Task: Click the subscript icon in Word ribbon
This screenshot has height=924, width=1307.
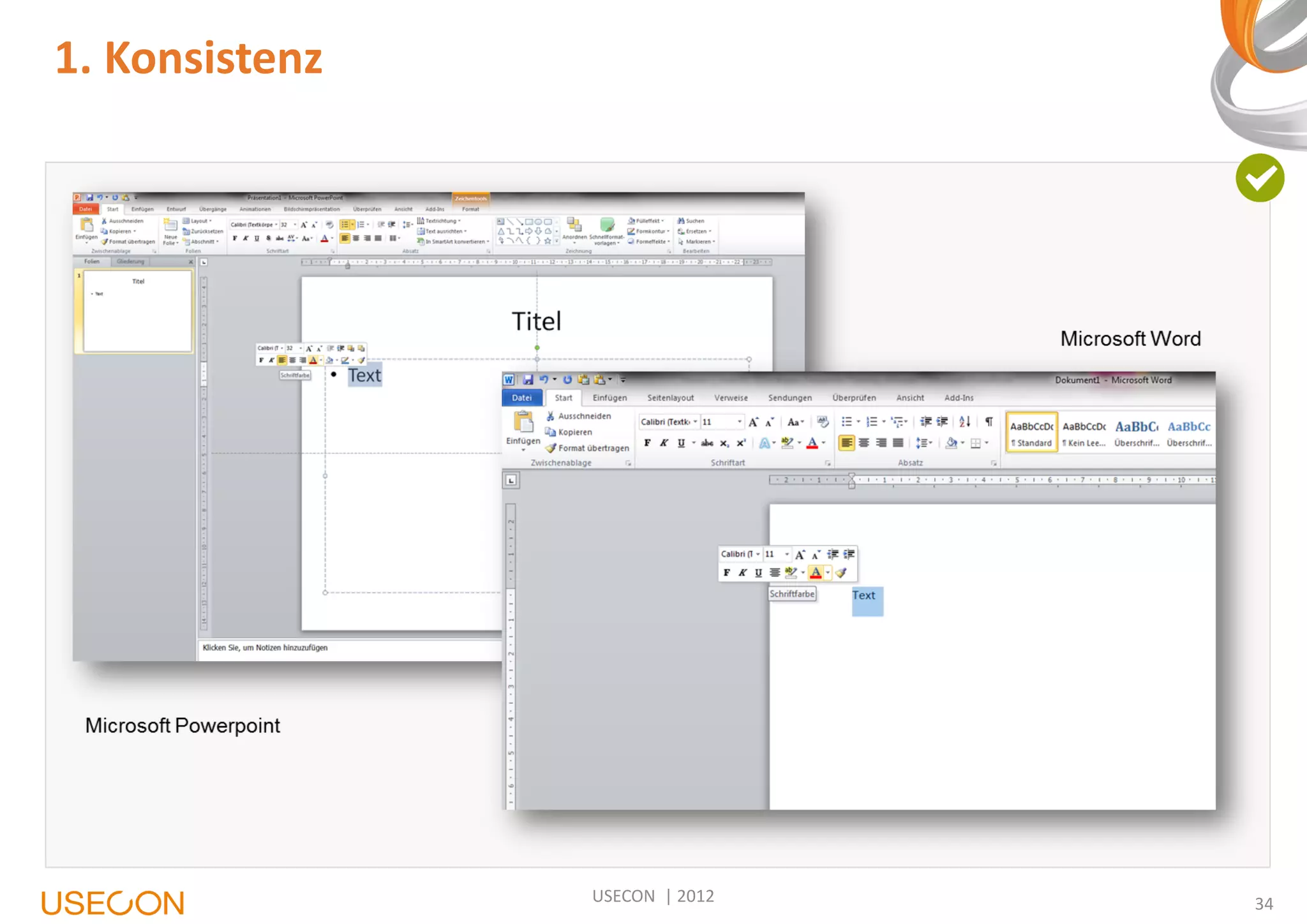Action: [724, 443]
